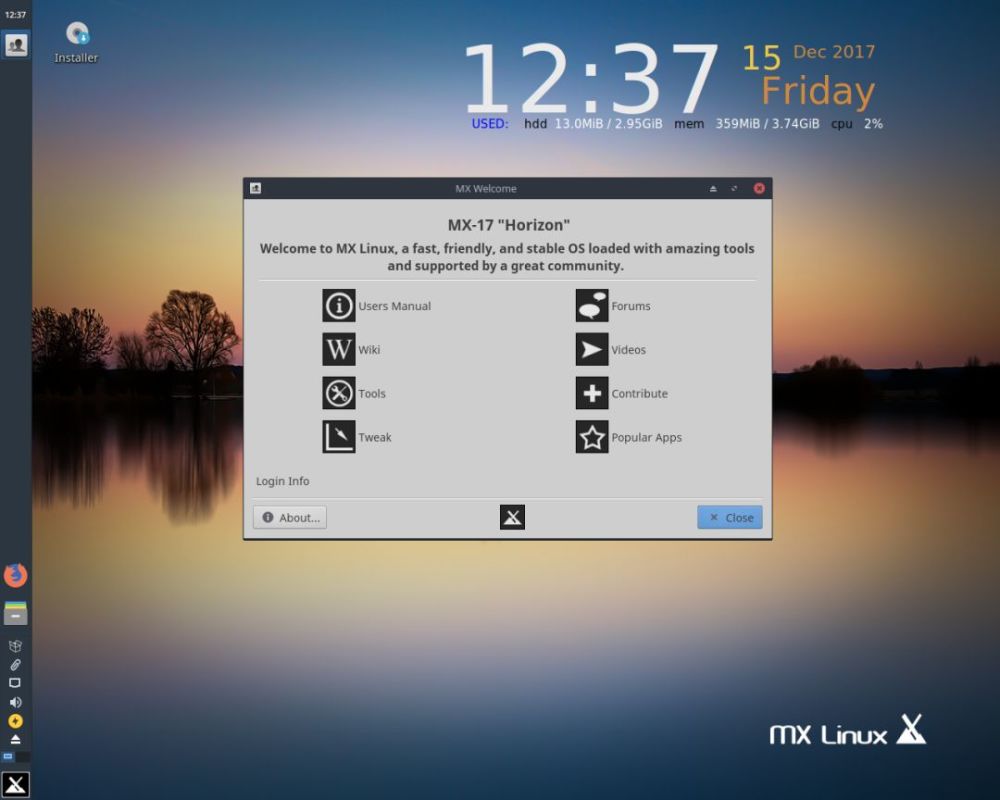
Task: Click the eject removable media tray icon
Action: 15,739
